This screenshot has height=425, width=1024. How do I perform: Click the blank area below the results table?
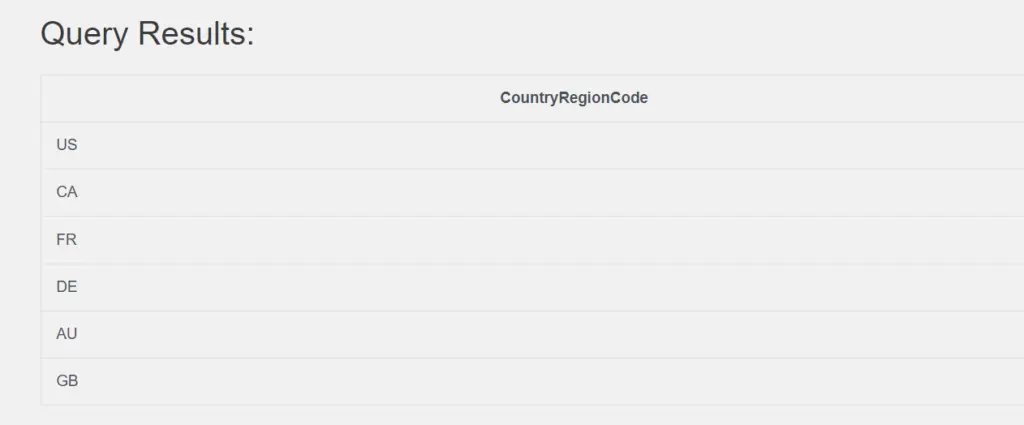tap(532, 416)
